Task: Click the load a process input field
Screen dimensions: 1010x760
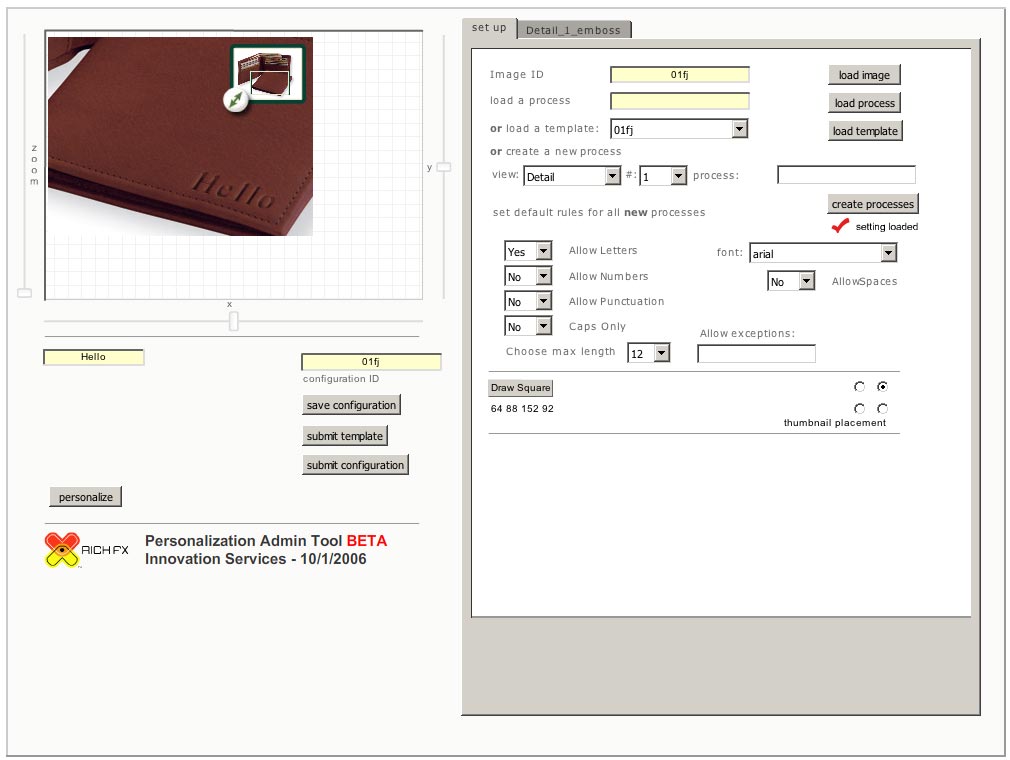Action: (x=680, y=101)
